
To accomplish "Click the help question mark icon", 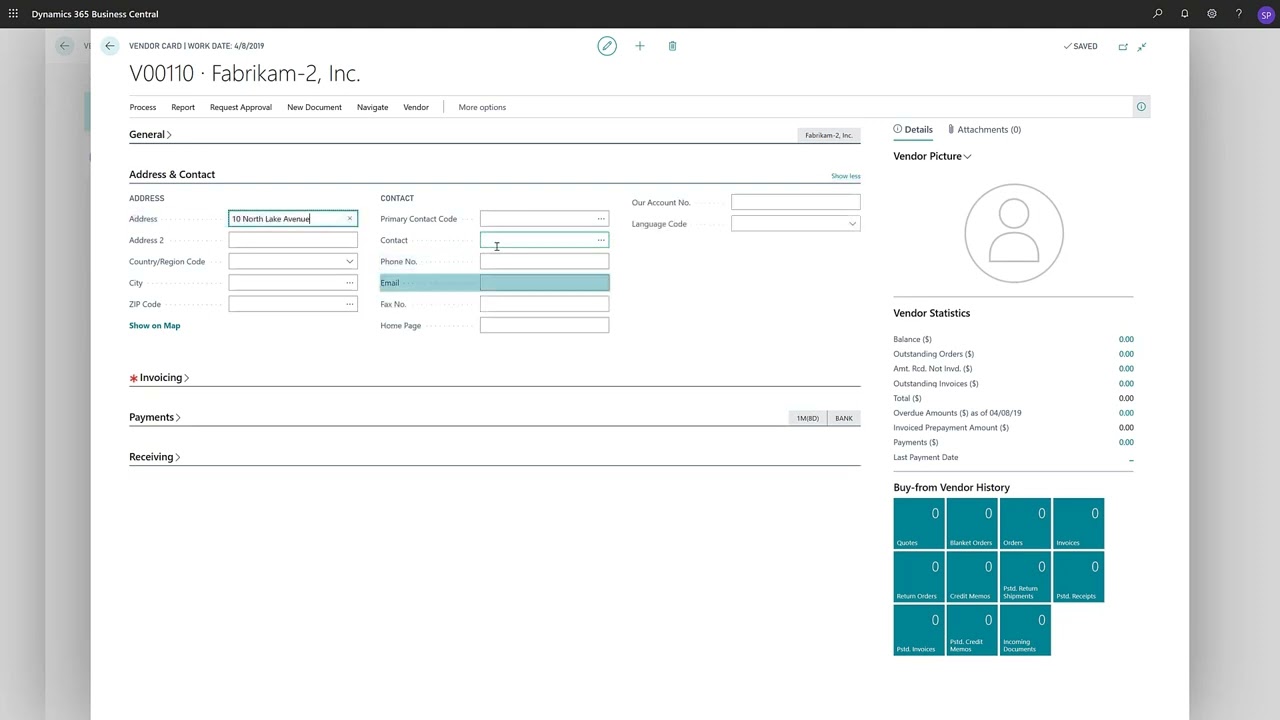I will pyautogui.click(x=1239, y=14).
